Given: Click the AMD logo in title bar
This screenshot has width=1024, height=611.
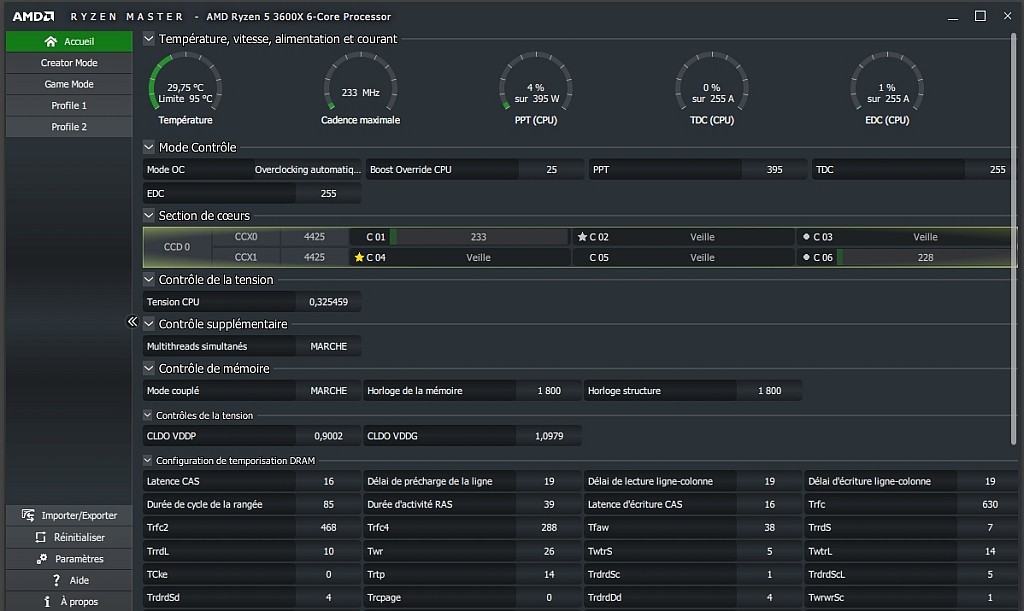Looking at the screenshot, I should click(33, 16).
